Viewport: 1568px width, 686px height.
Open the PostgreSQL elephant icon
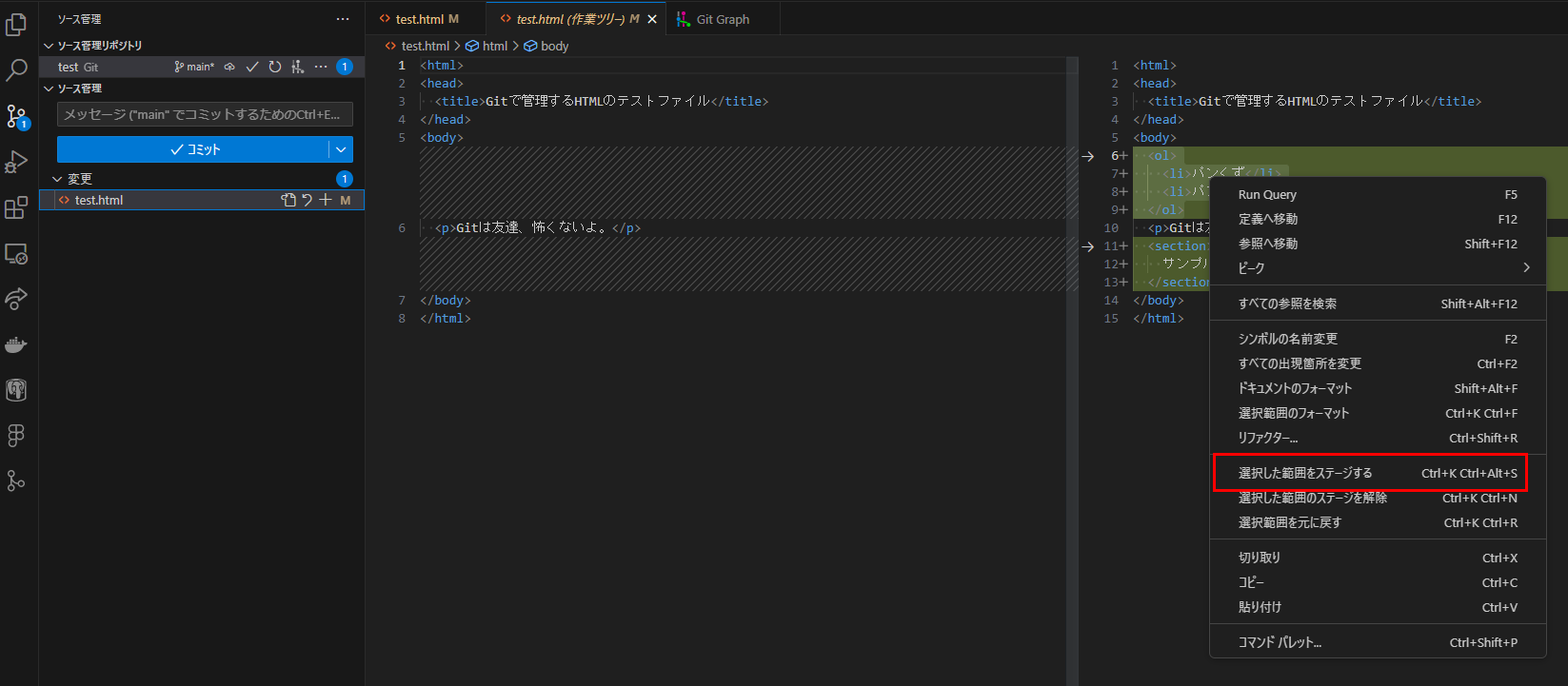click(16, 390)
